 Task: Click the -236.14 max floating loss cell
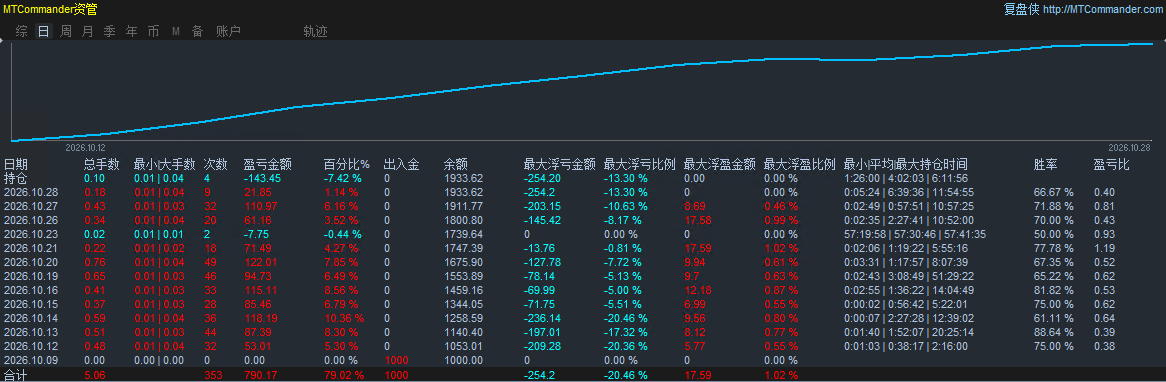pyautogui.click(x=542, y=318)
